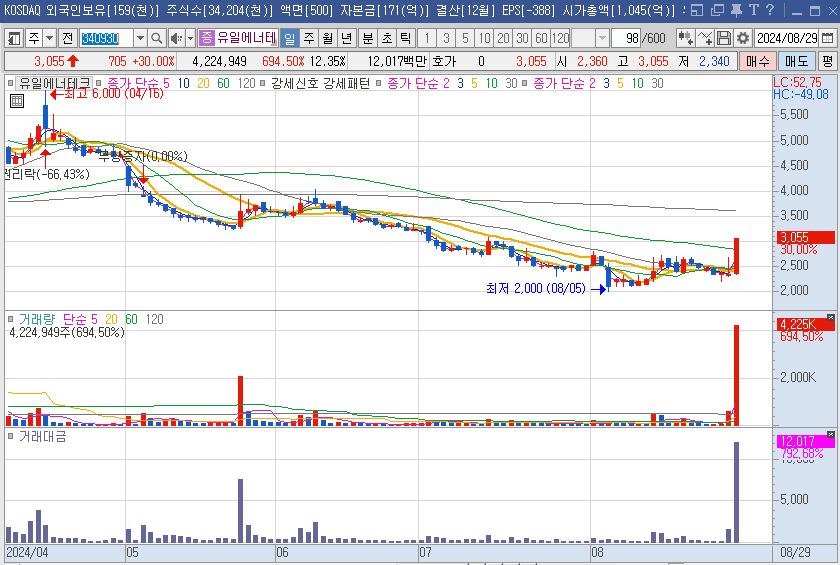Open the custom interval combo box
Viewport: 840px width, 565px height.
click(x=590, y=38)
